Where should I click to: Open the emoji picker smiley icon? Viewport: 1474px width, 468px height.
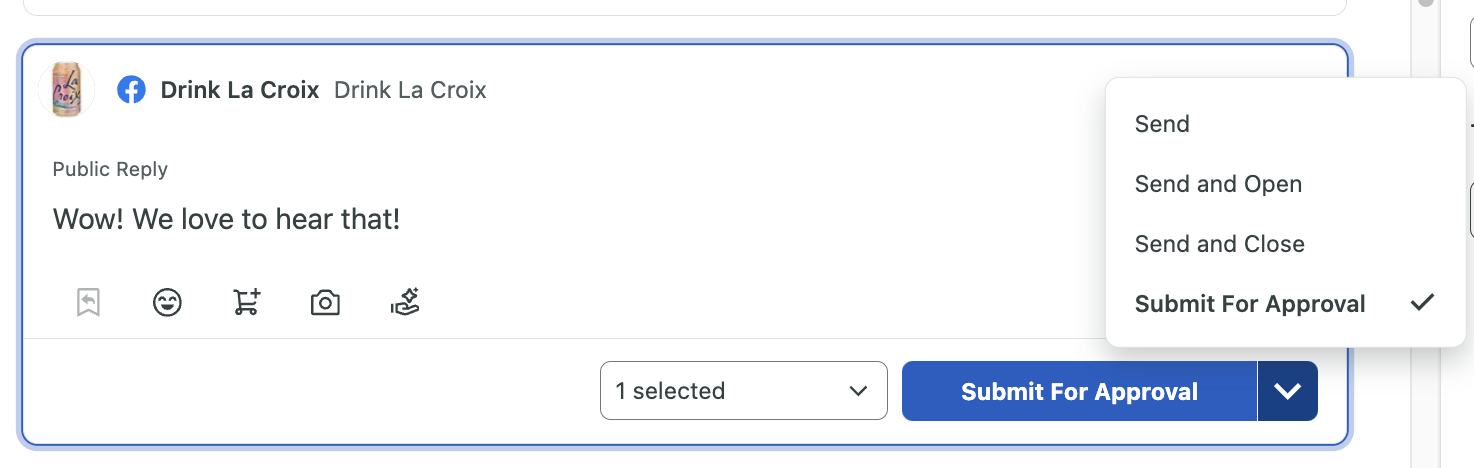(x=167, y=302)
